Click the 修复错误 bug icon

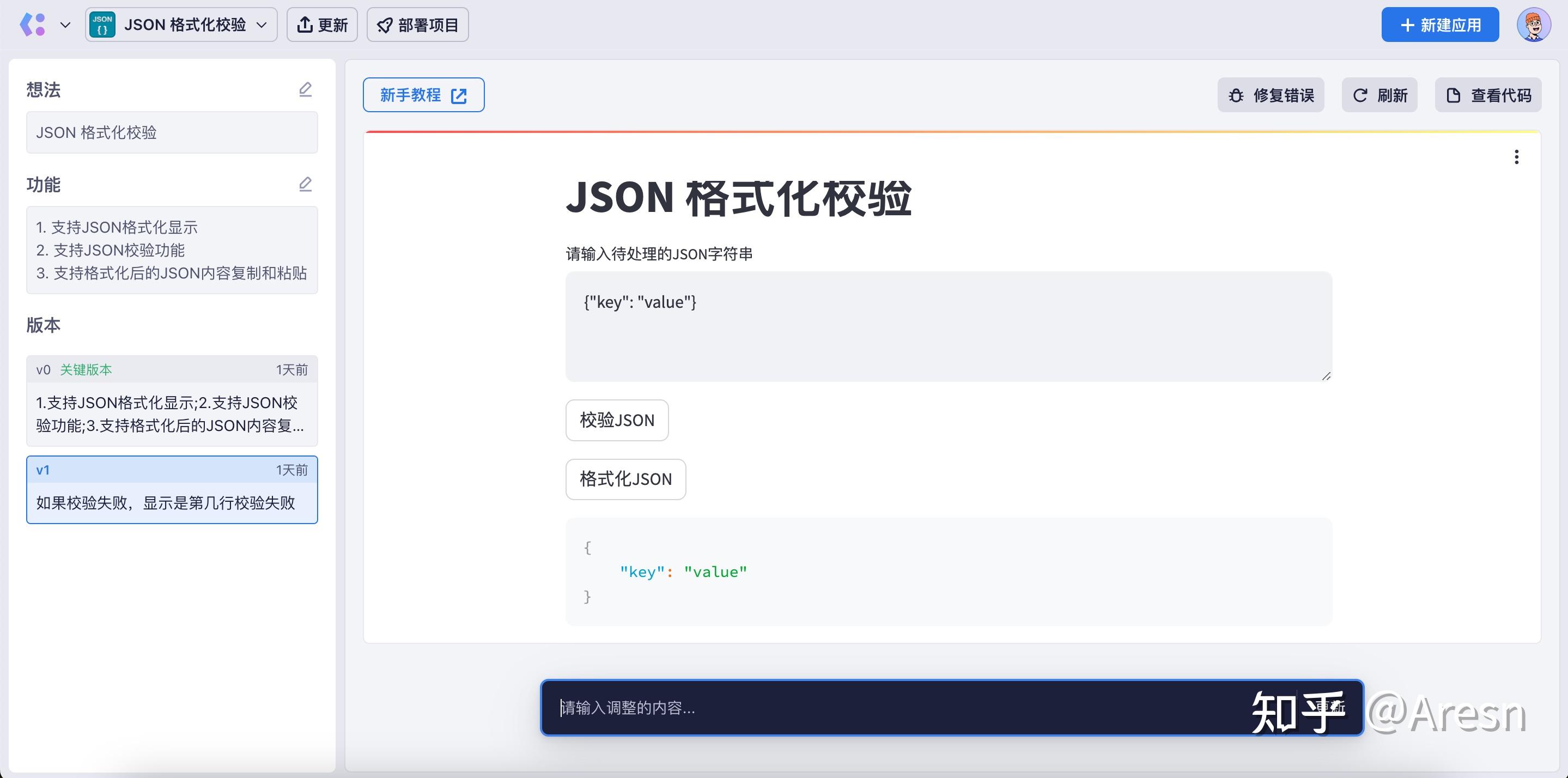[1236, 95]
